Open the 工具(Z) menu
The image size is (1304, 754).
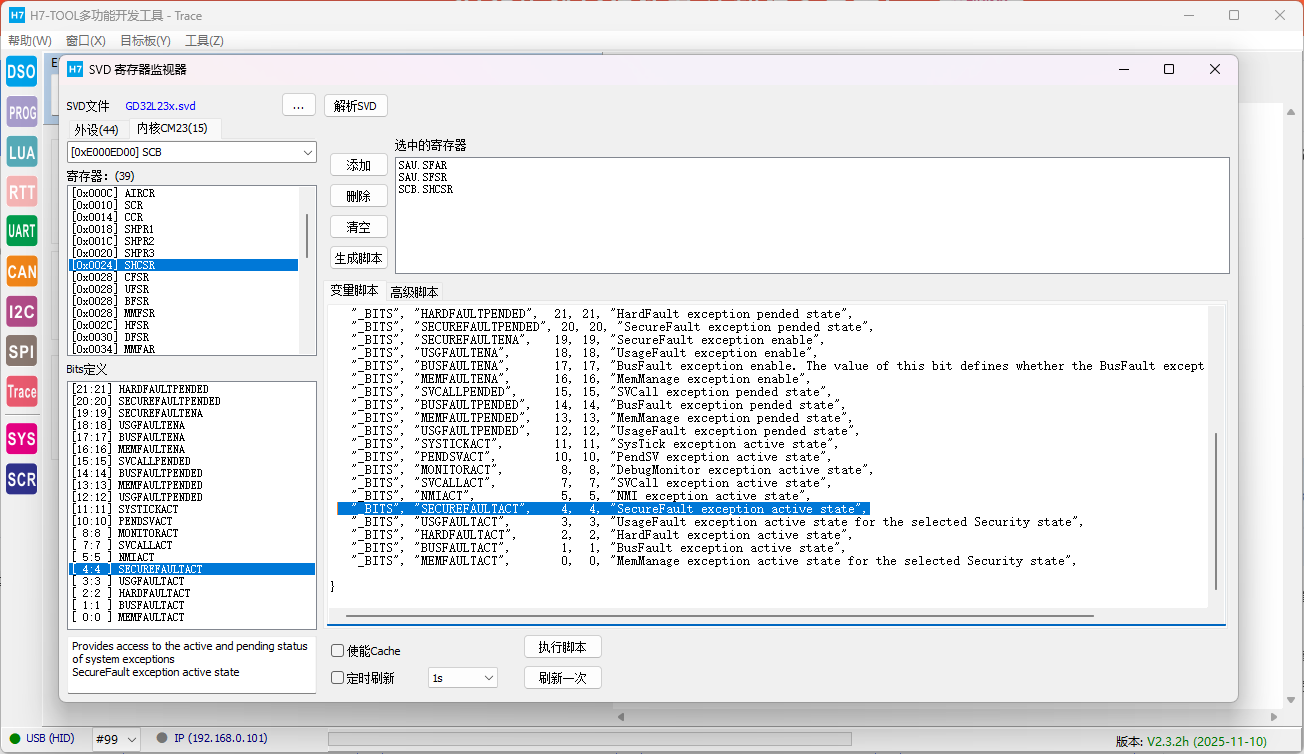(x=204, y=41)
